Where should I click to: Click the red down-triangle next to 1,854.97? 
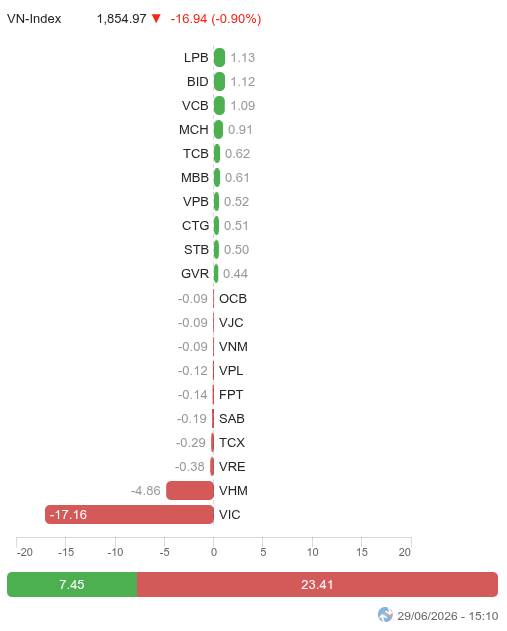point(156,19)
